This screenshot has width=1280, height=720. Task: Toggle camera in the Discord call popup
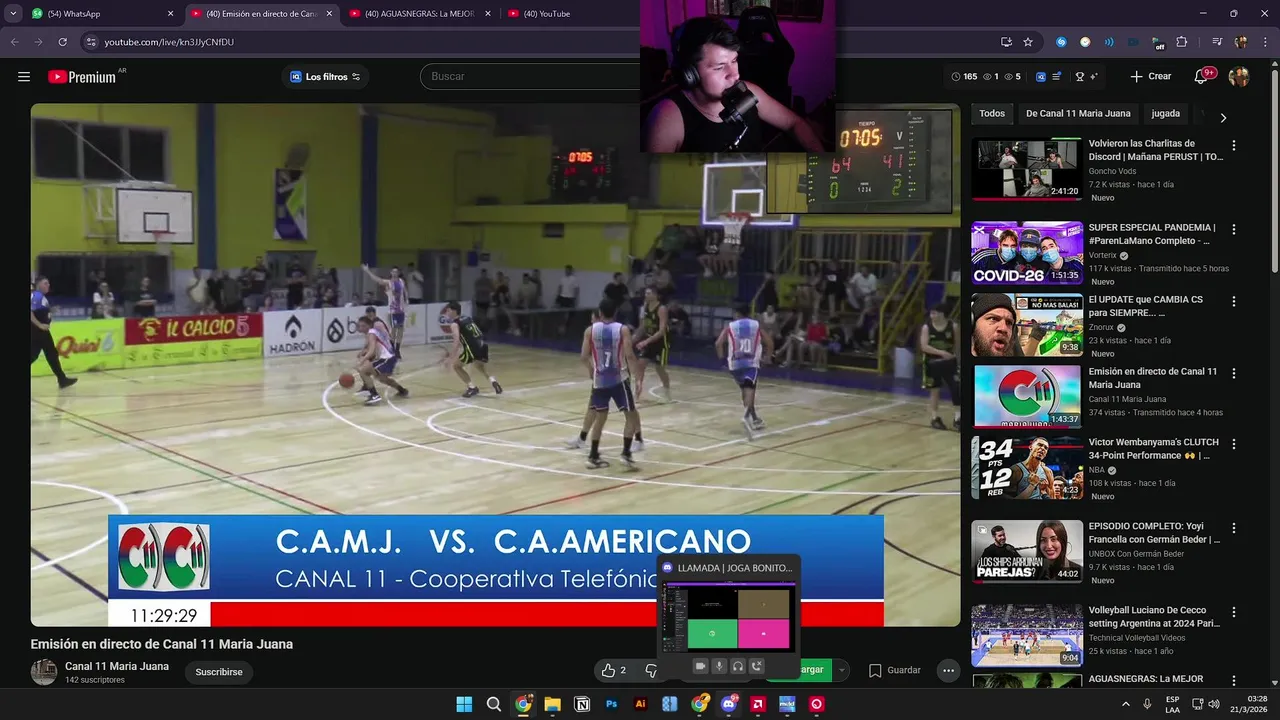coord(700,666)
